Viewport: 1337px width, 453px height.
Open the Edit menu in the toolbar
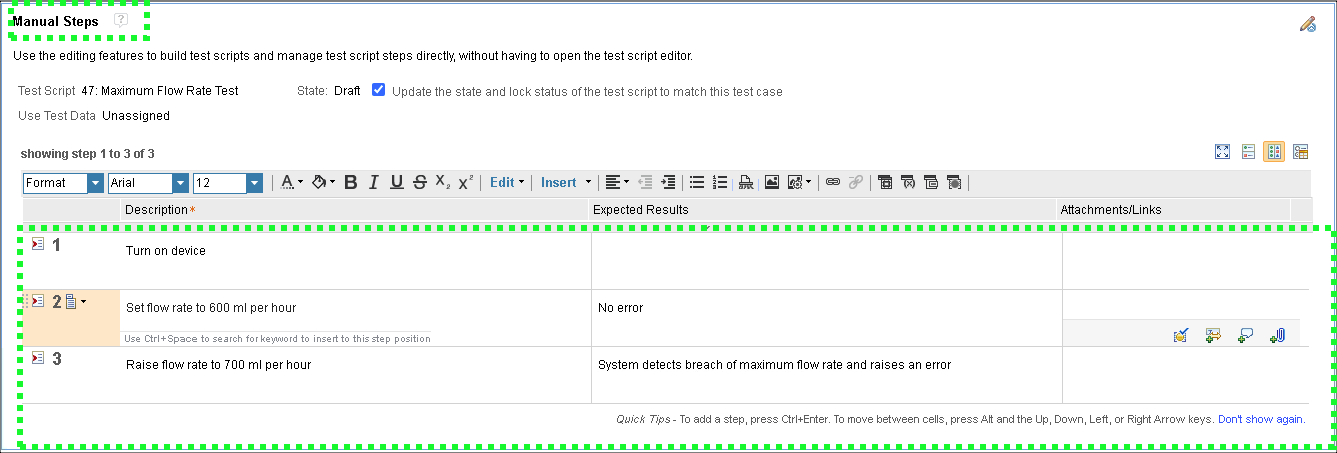click(506, 182)
